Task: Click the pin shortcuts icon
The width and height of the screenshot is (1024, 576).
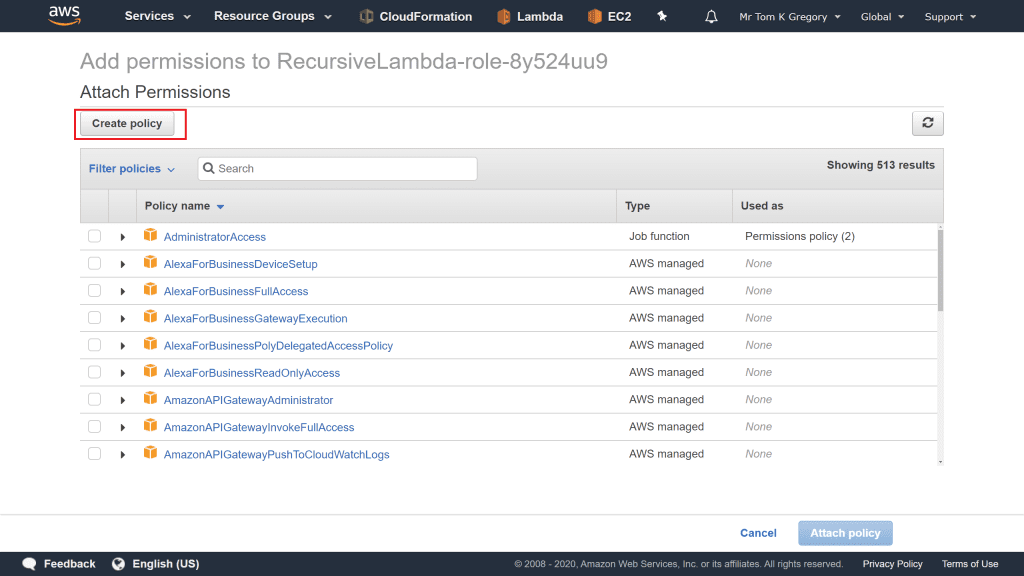Action: click(x=662, y=17)
